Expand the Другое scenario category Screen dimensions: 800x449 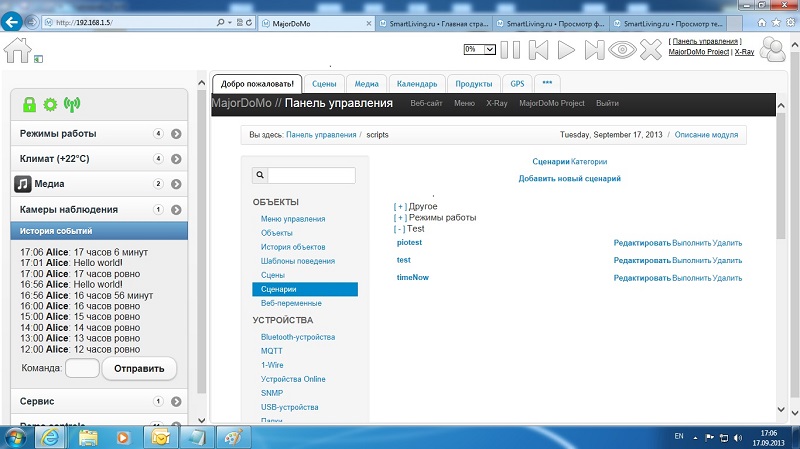pyautogui.click(x=400, y=206)
